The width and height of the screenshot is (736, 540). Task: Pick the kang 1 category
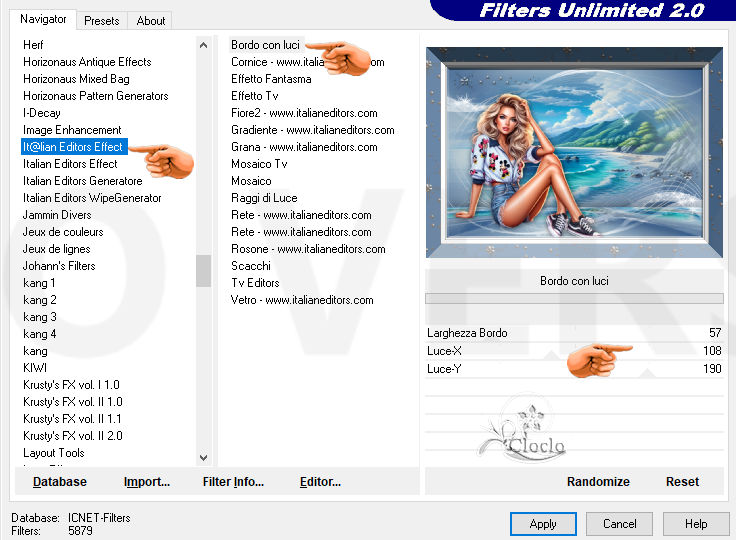coord(39,283)
